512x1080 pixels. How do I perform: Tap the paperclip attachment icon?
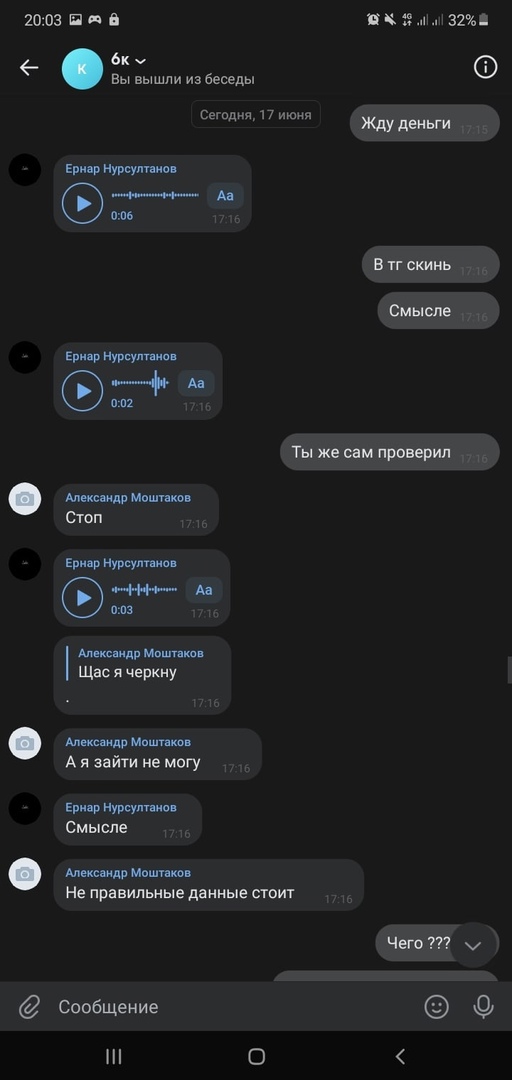[29, 1007]
